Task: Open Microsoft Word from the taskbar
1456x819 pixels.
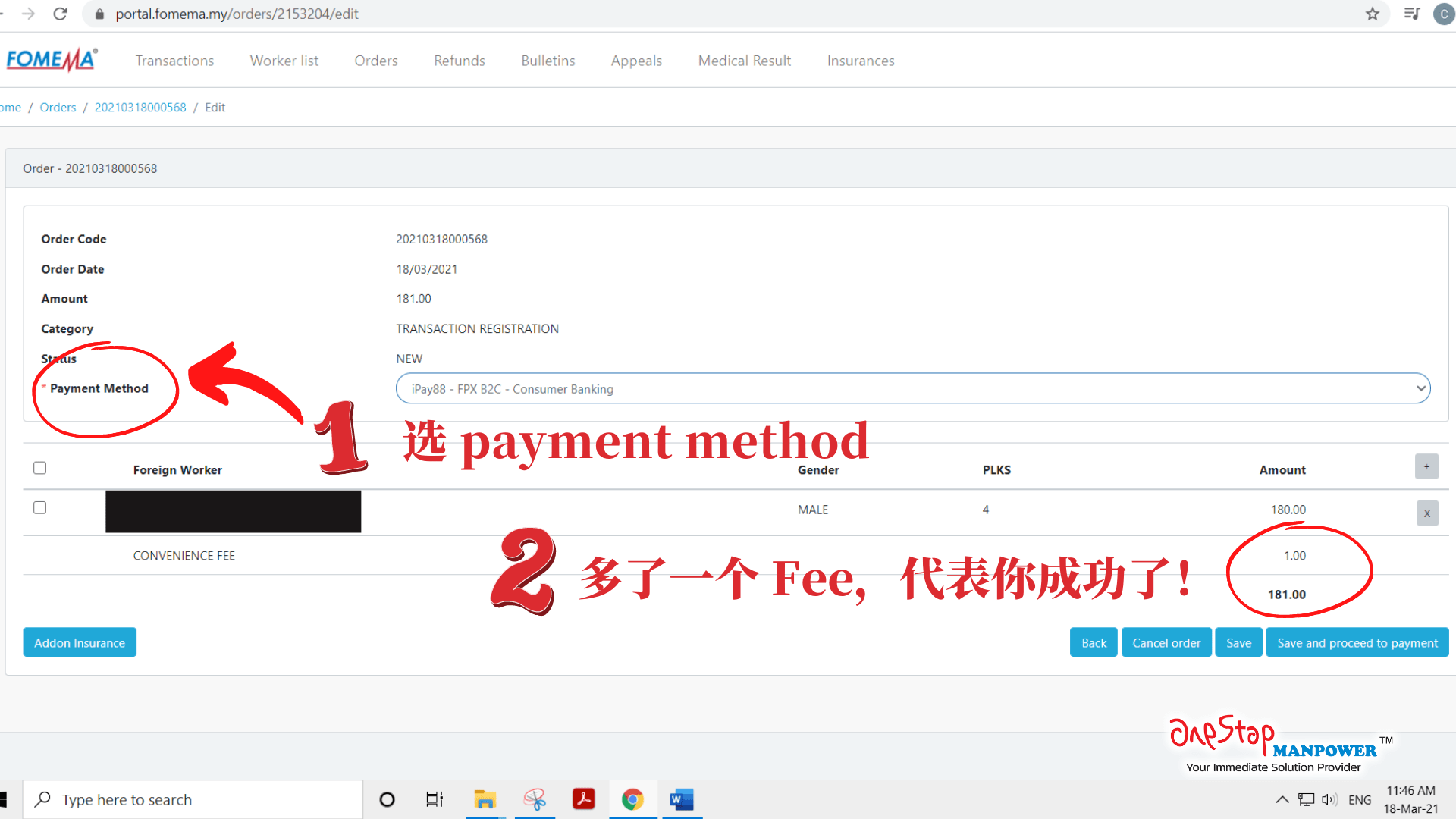Action: click(681, 799)
